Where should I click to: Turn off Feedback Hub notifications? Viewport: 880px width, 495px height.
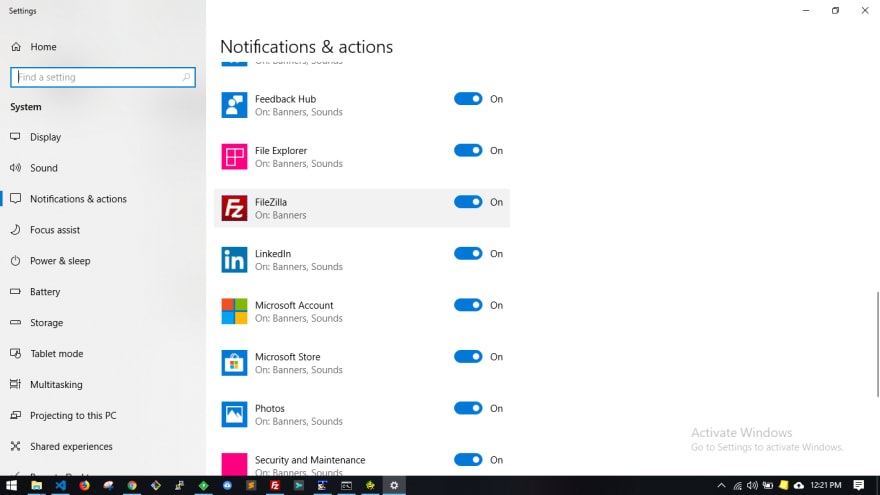(468, 99)
